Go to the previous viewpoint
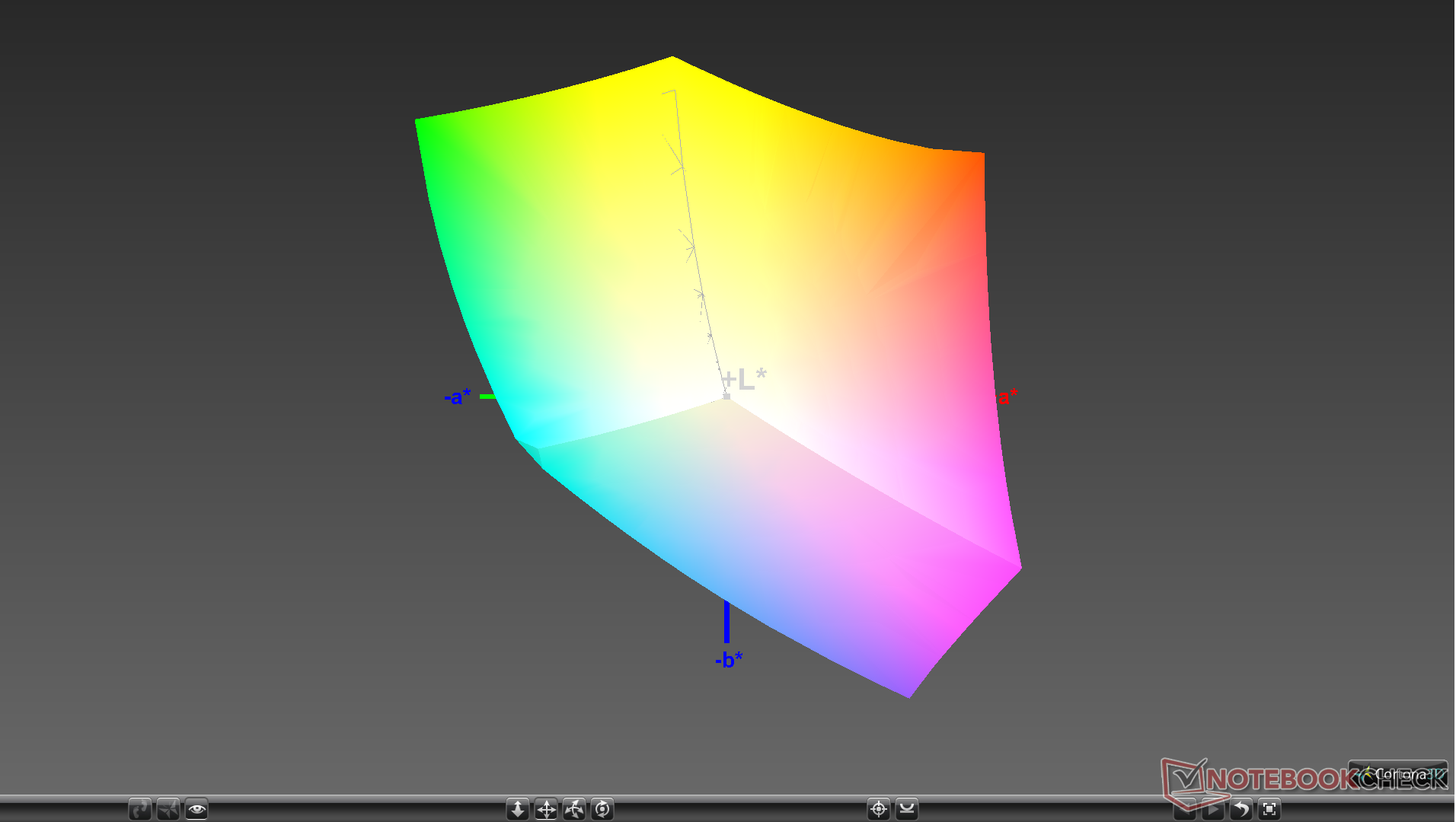 (x=1185, y=811)
